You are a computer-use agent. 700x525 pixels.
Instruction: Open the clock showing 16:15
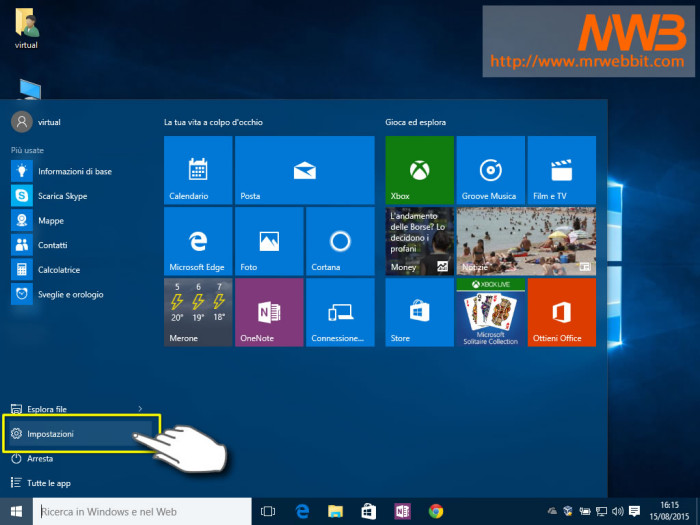tap(669, 511)
